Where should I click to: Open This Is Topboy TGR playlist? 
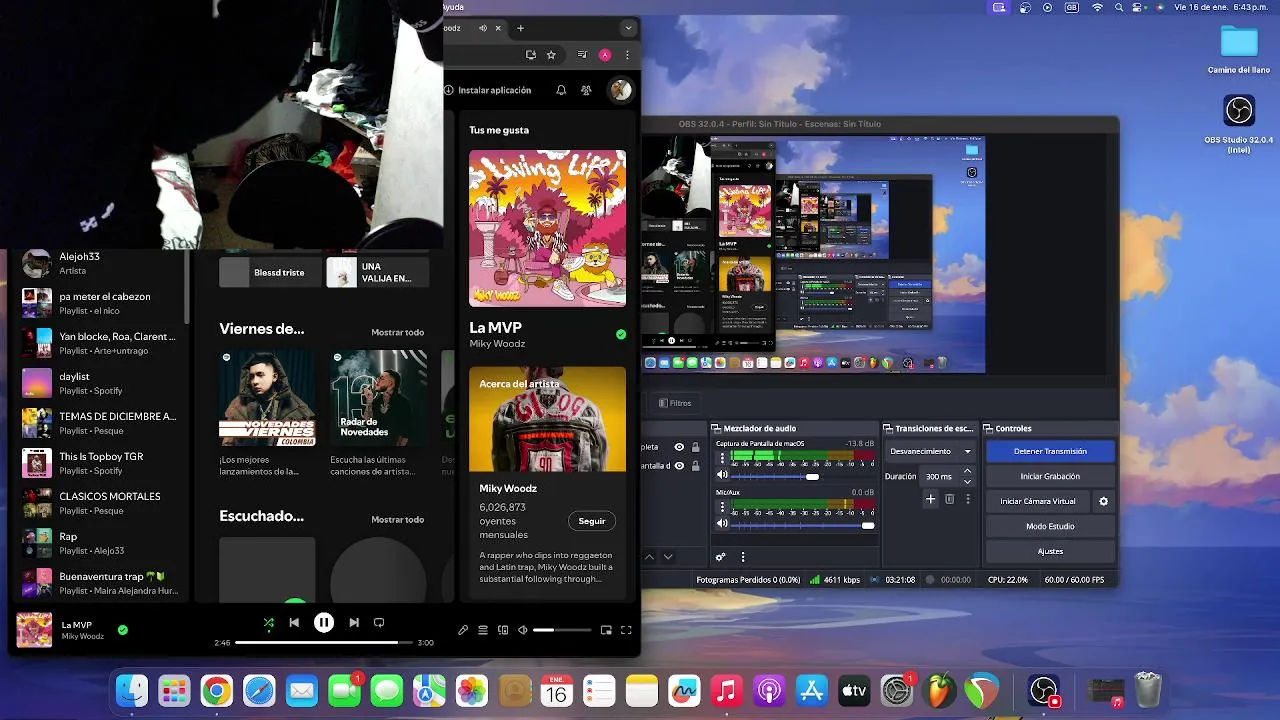100,463
